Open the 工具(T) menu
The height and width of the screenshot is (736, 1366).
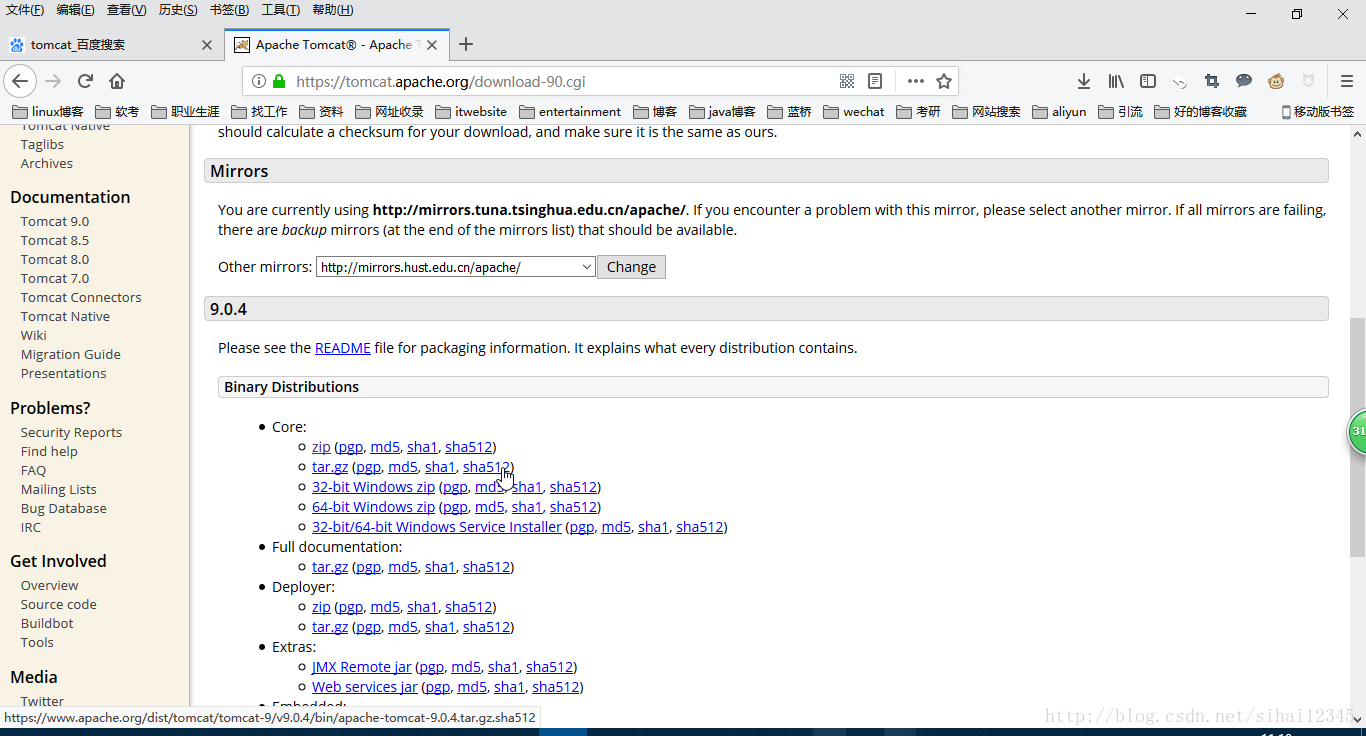(280, 10)
